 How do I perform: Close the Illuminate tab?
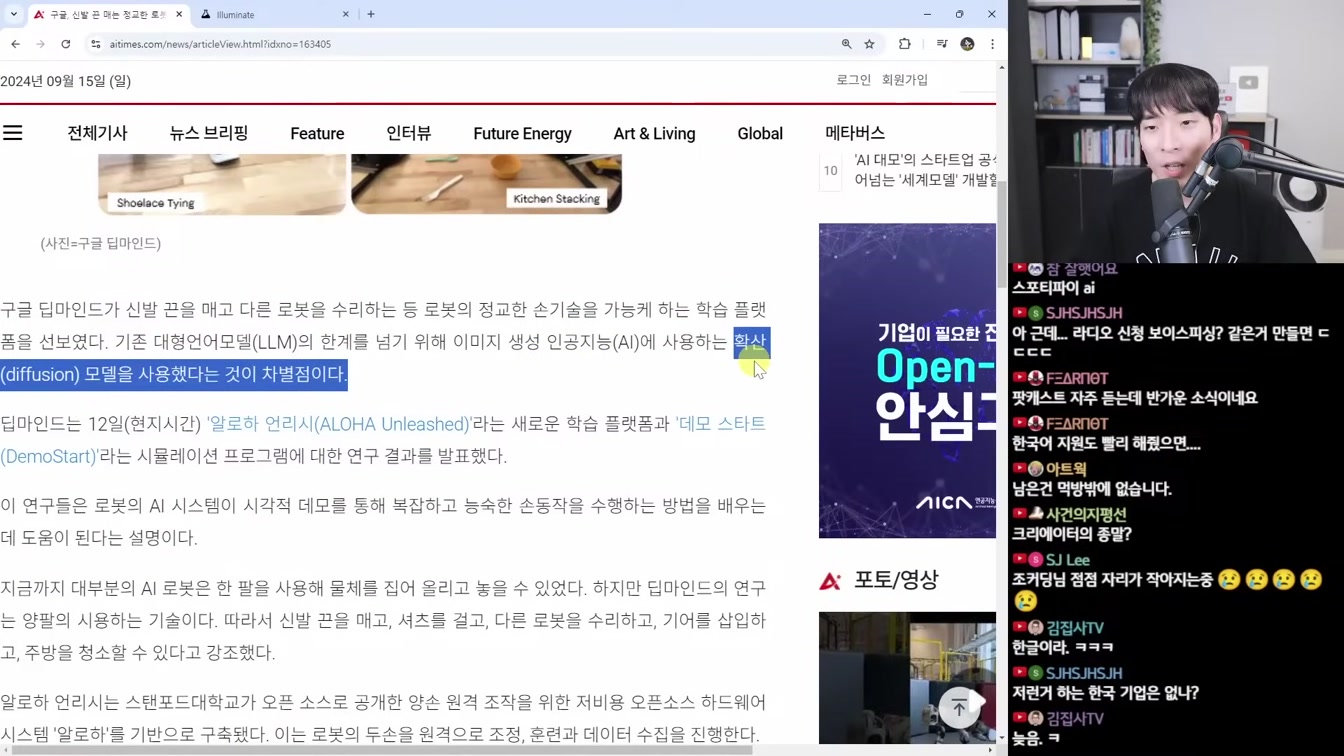(346, 15)
